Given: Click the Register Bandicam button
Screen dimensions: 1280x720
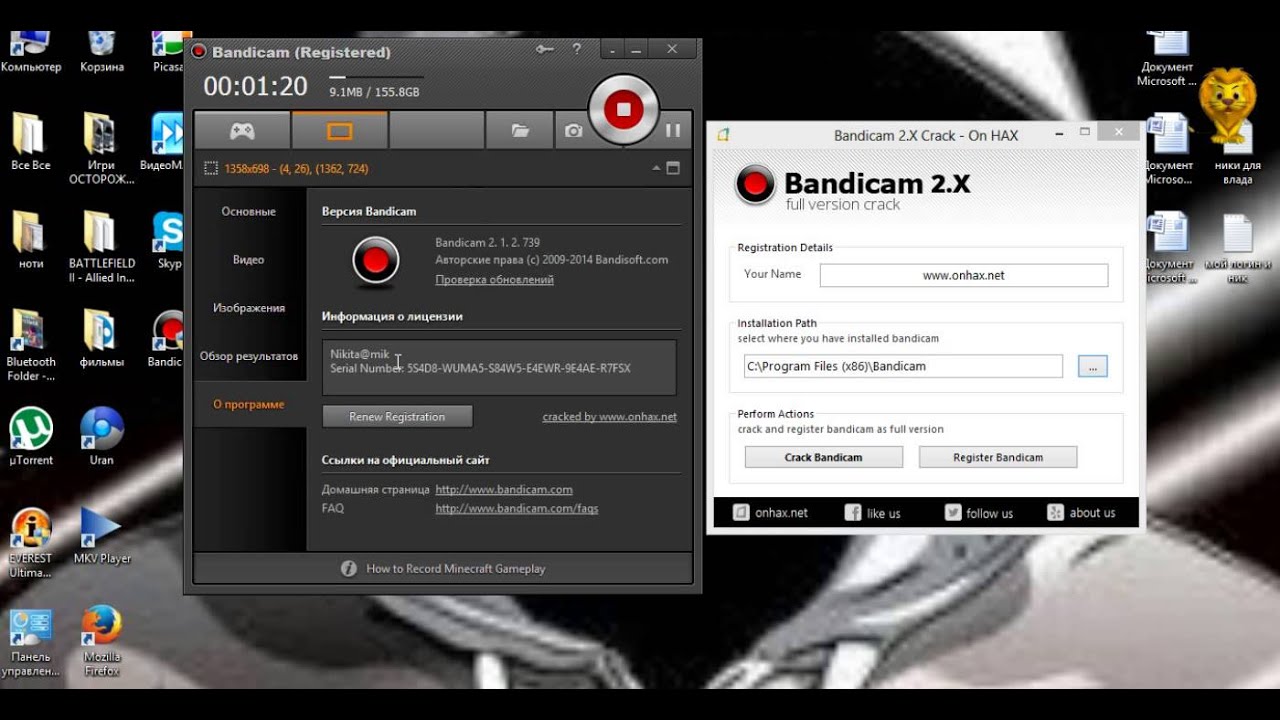Looking at the screenshot, I should point(998,457).
